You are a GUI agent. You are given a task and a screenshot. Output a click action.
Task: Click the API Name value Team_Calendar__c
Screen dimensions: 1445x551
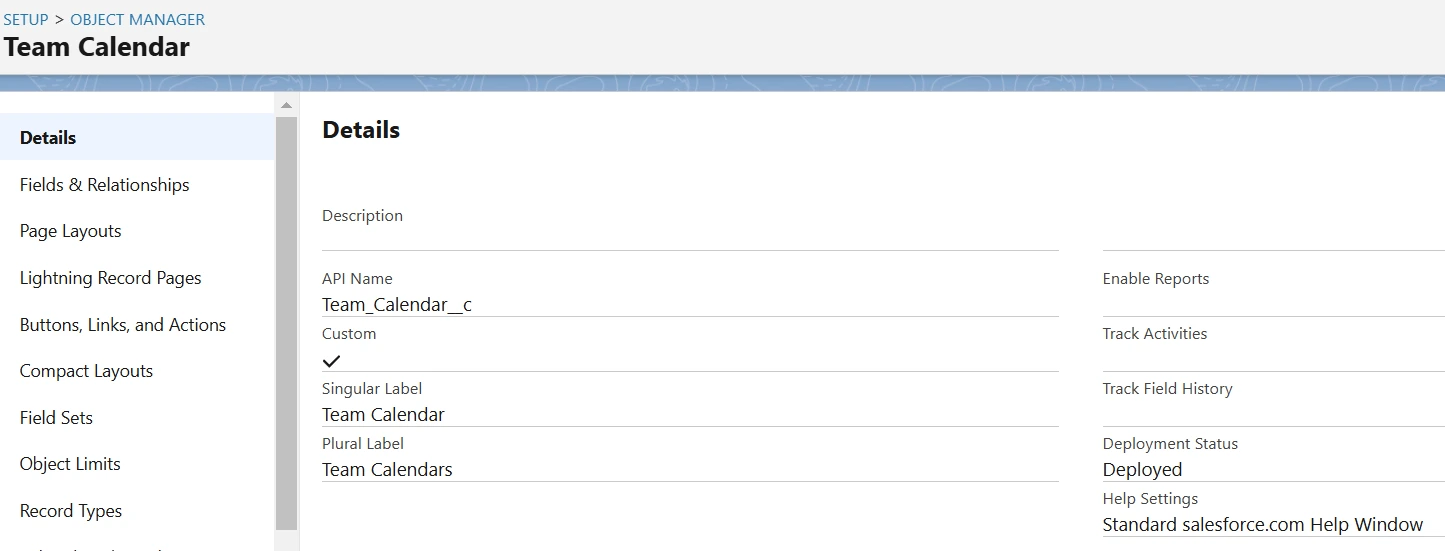[x=396, y=305]
